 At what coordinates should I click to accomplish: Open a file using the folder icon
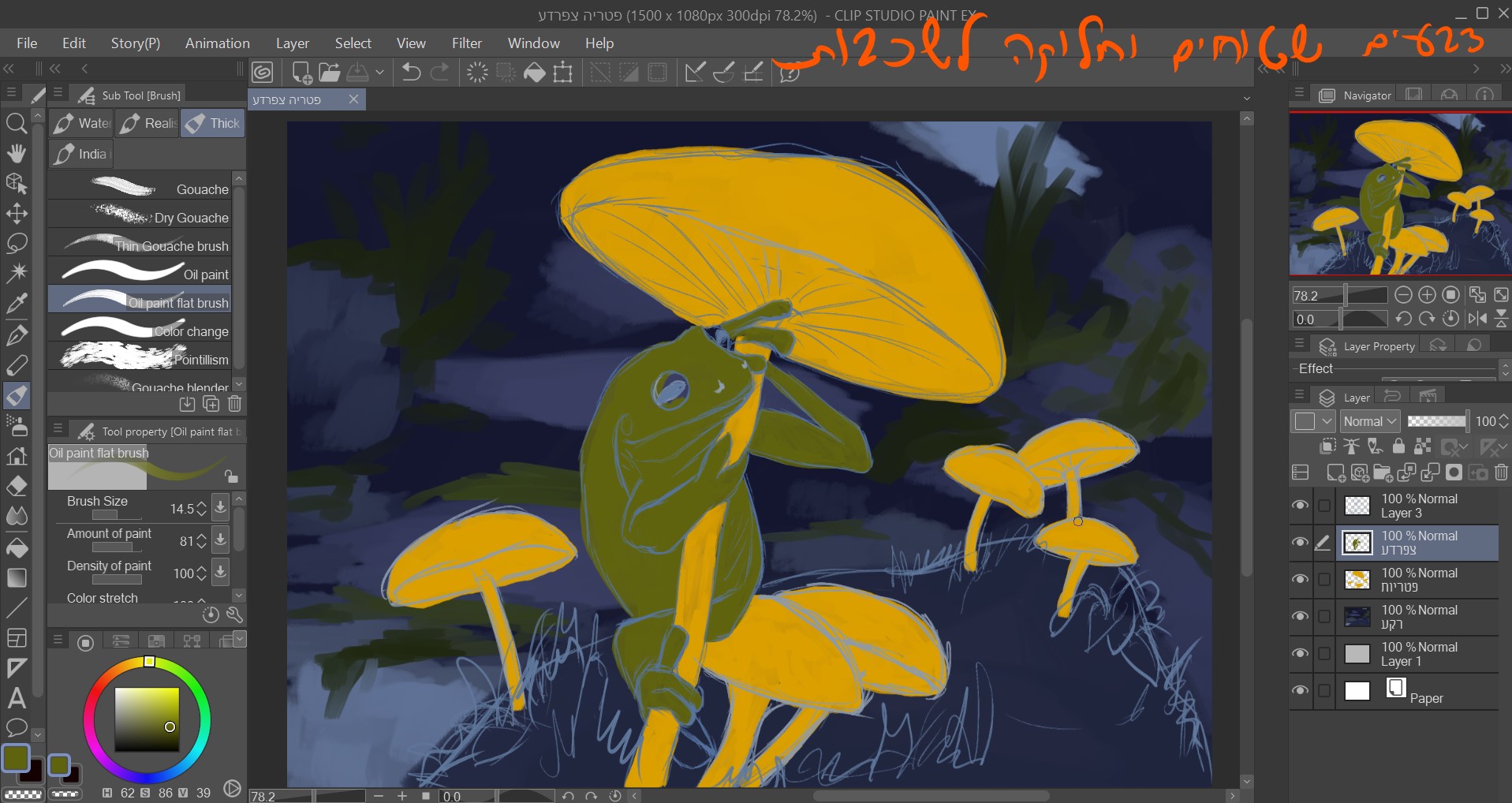pyautogui.click(x=330, y=73)
